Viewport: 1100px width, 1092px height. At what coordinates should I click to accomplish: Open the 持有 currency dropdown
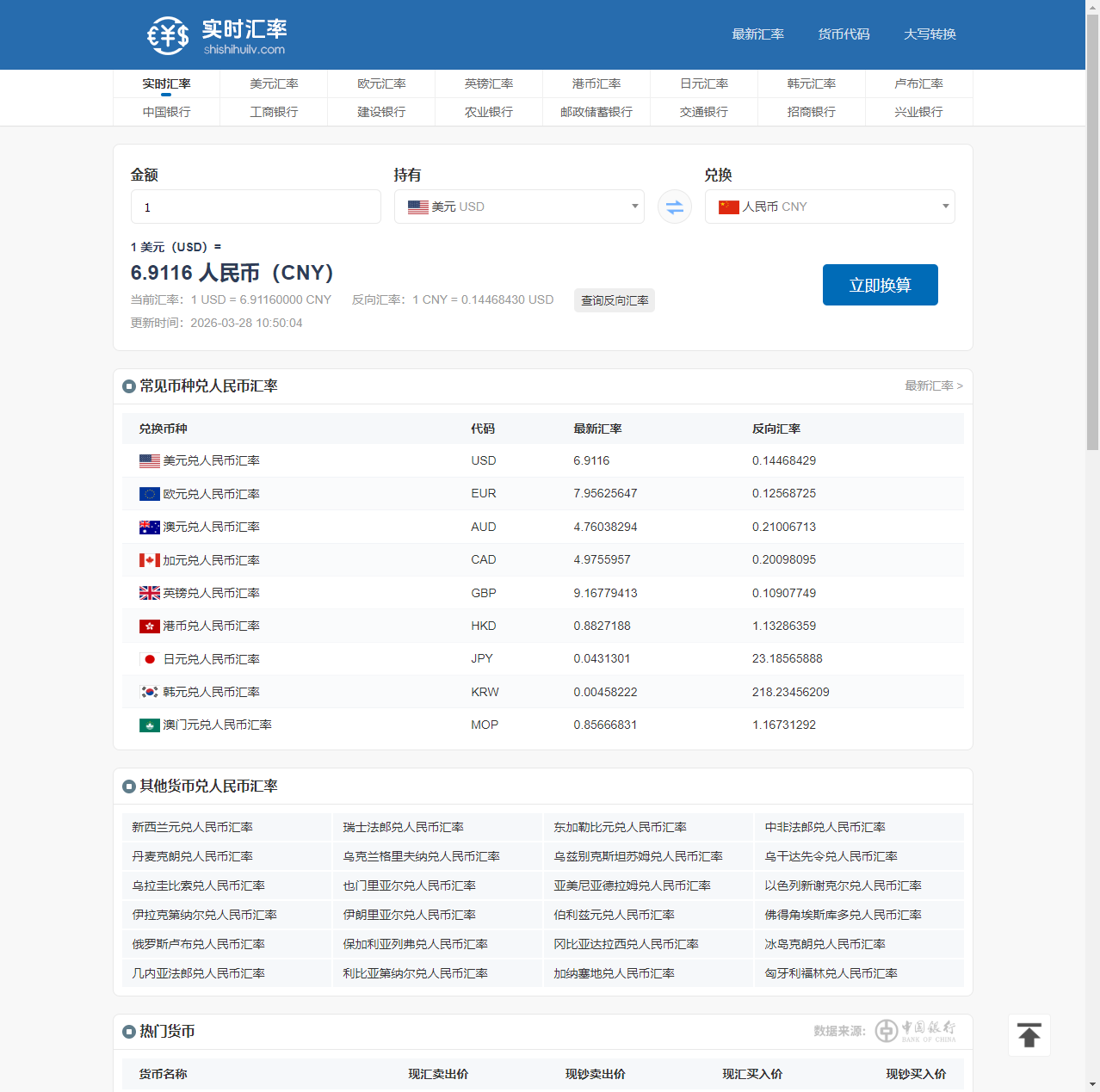pyautogui.click(x=519, y=207)
